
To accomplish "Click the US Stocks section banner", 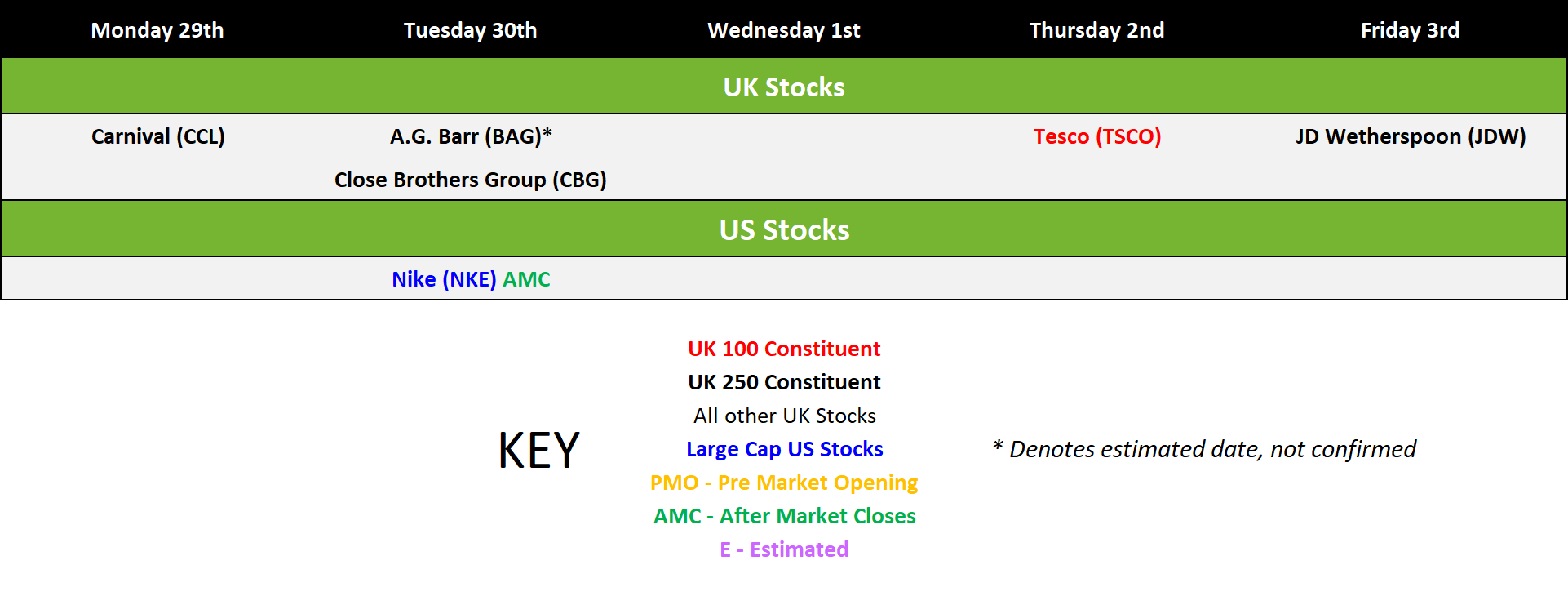I will pos(783,229).
